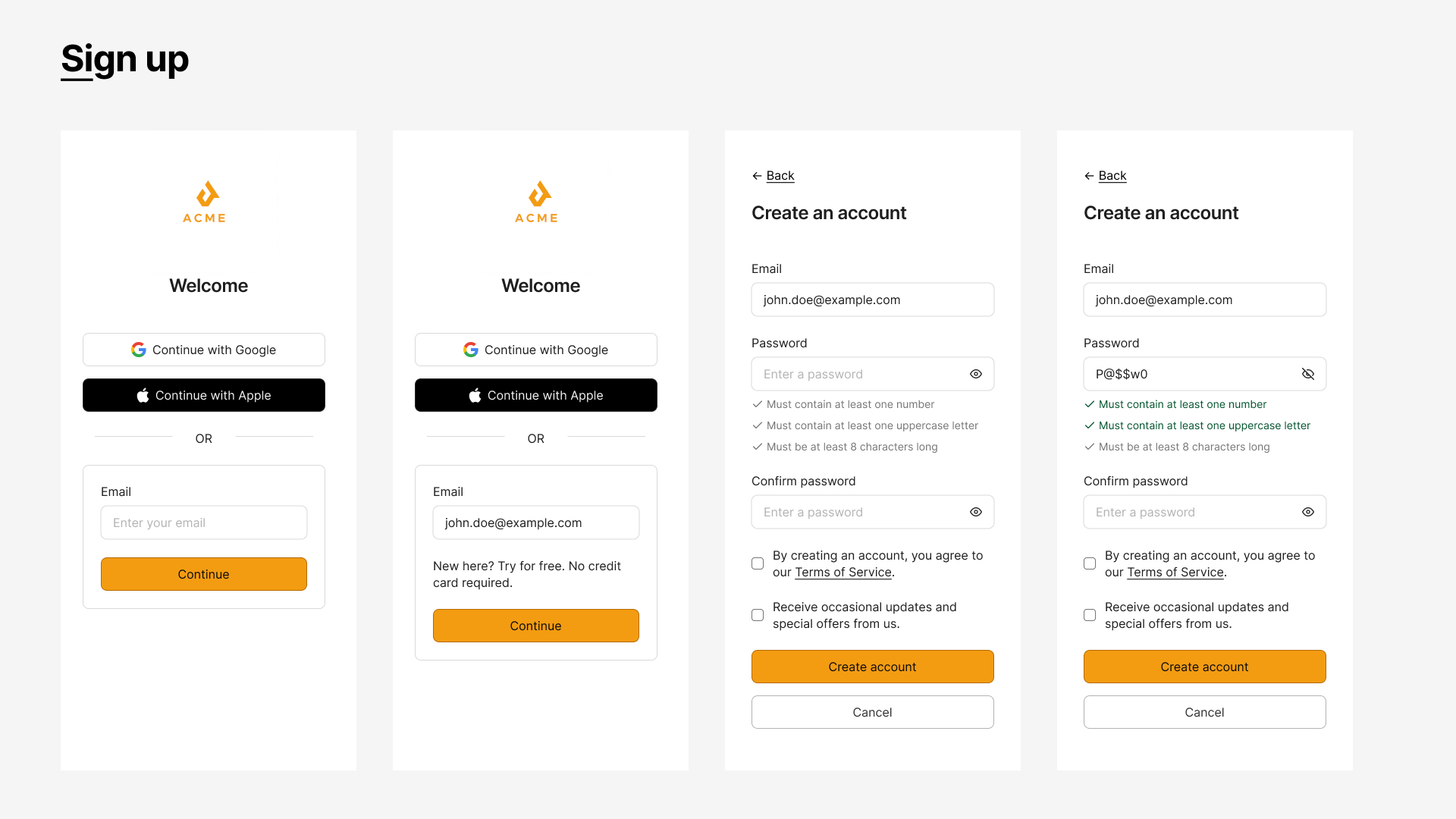Open the Terms of Service link on third card
This screenshot has height=819, width=1456.
pos(843,572)
